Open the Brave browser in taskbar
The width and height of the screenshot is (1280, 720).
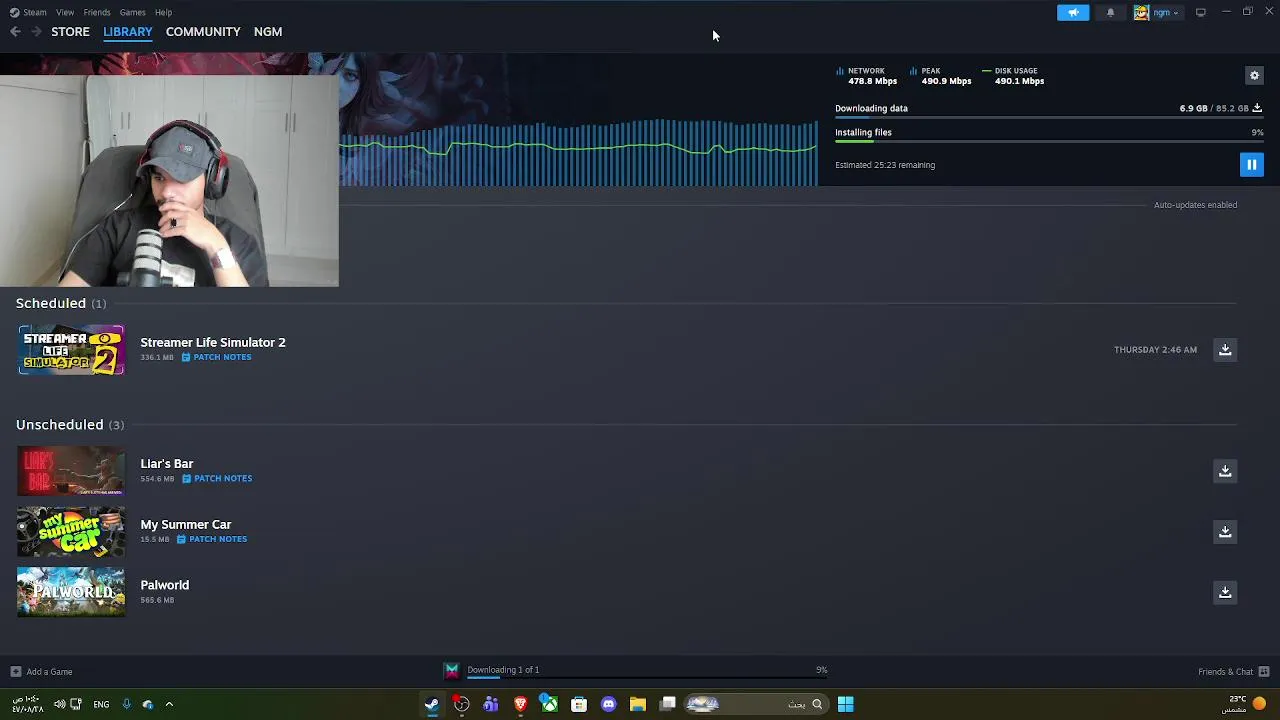click(520, 704)
